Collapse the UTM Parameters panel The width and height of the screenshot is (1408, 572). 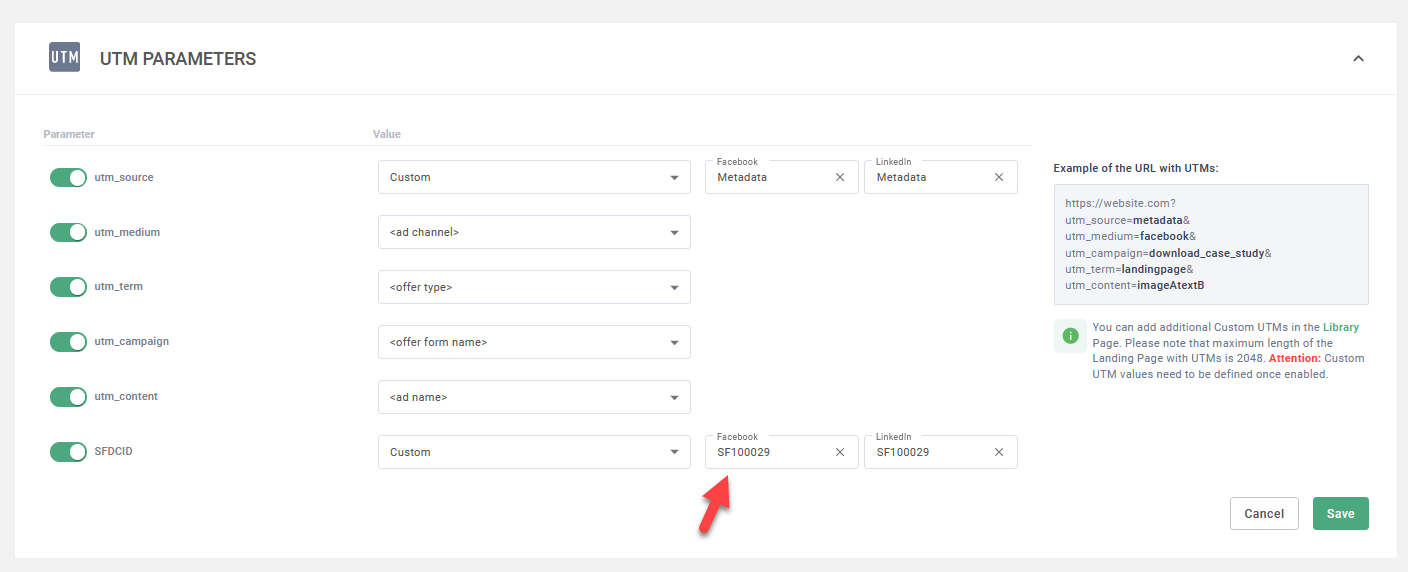[1358, 58]
